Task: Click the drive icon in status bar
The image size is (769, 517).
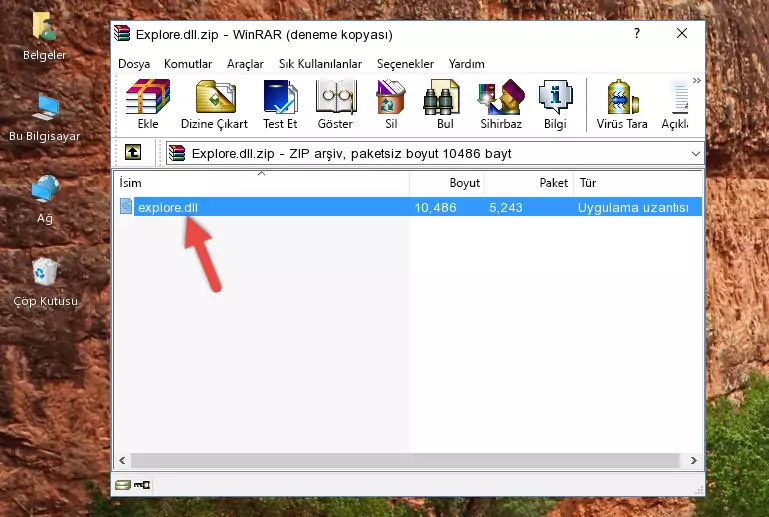Action: coord(123,485)
